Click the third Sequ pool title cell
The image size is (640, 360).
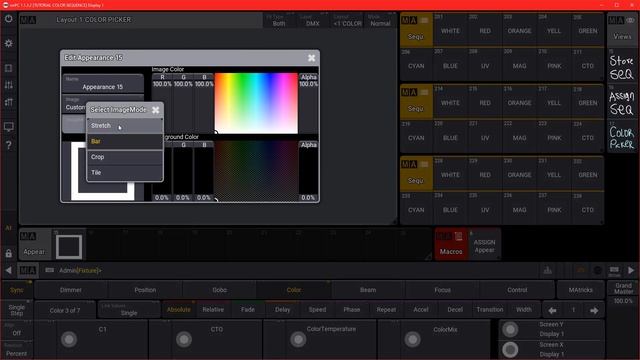[x=416, y=173]
